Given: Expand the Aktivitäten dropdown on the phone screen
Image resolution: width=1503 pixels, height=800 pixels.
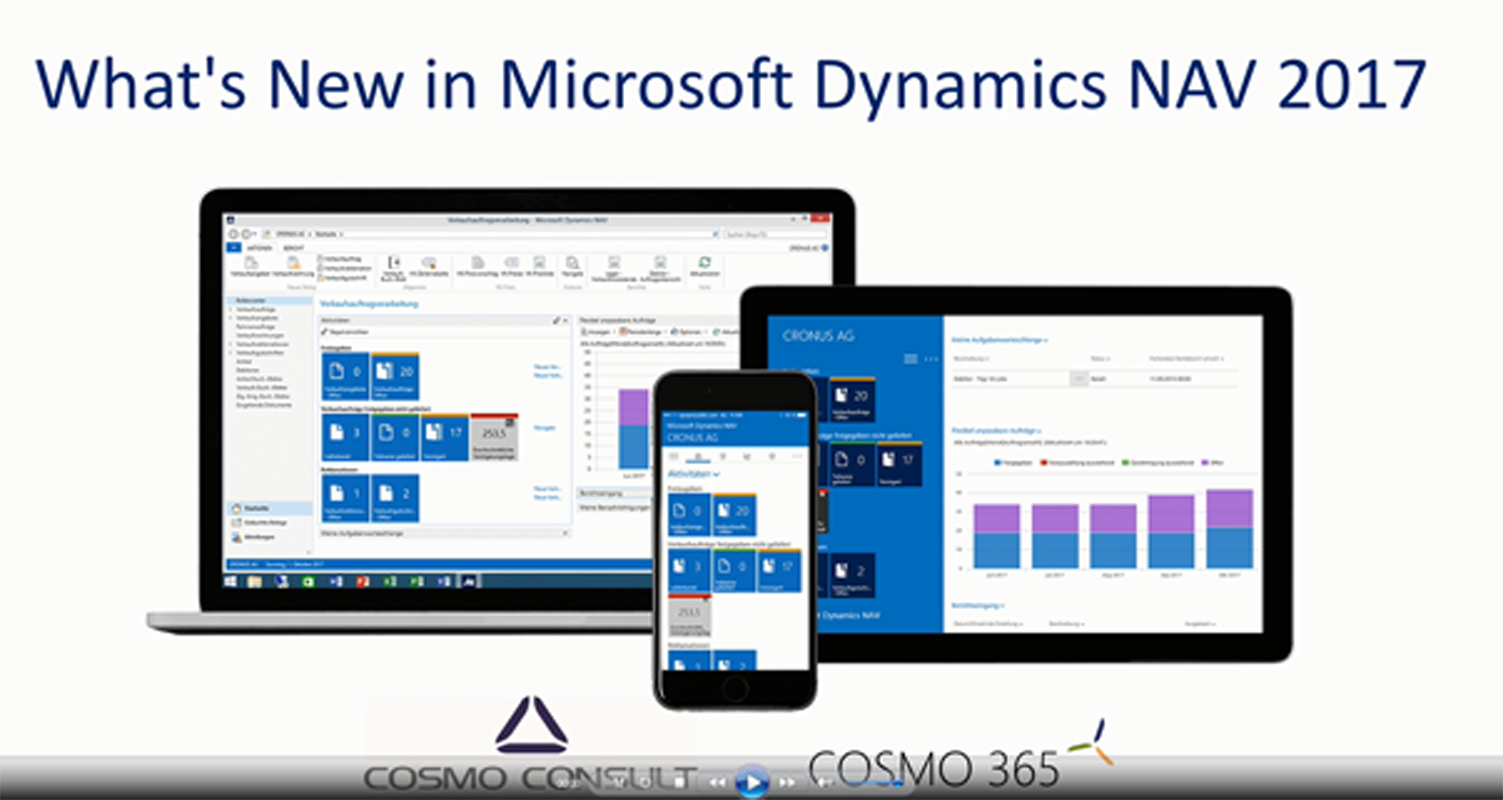Looking at the screenshot, I should [x=717, y=474].
